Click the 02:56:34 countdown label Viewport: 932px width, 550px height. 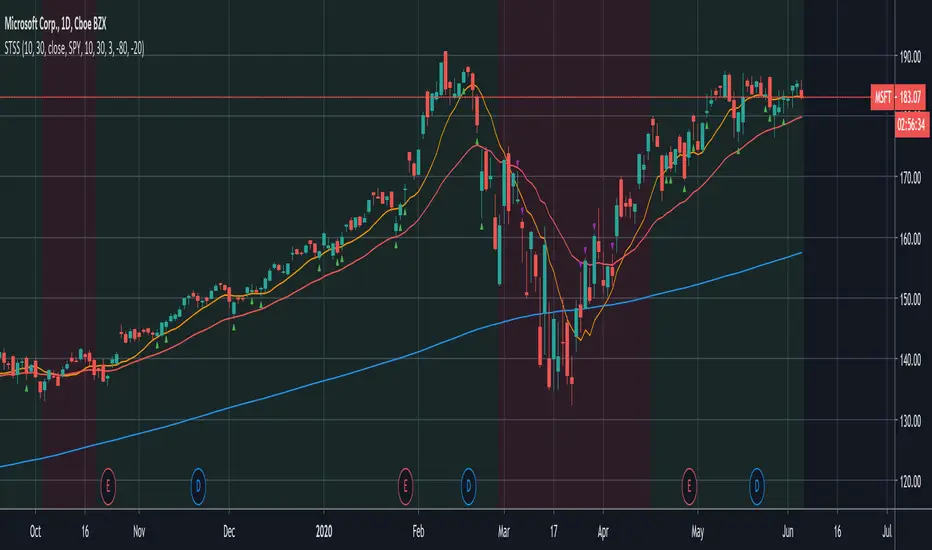point(911,125)
